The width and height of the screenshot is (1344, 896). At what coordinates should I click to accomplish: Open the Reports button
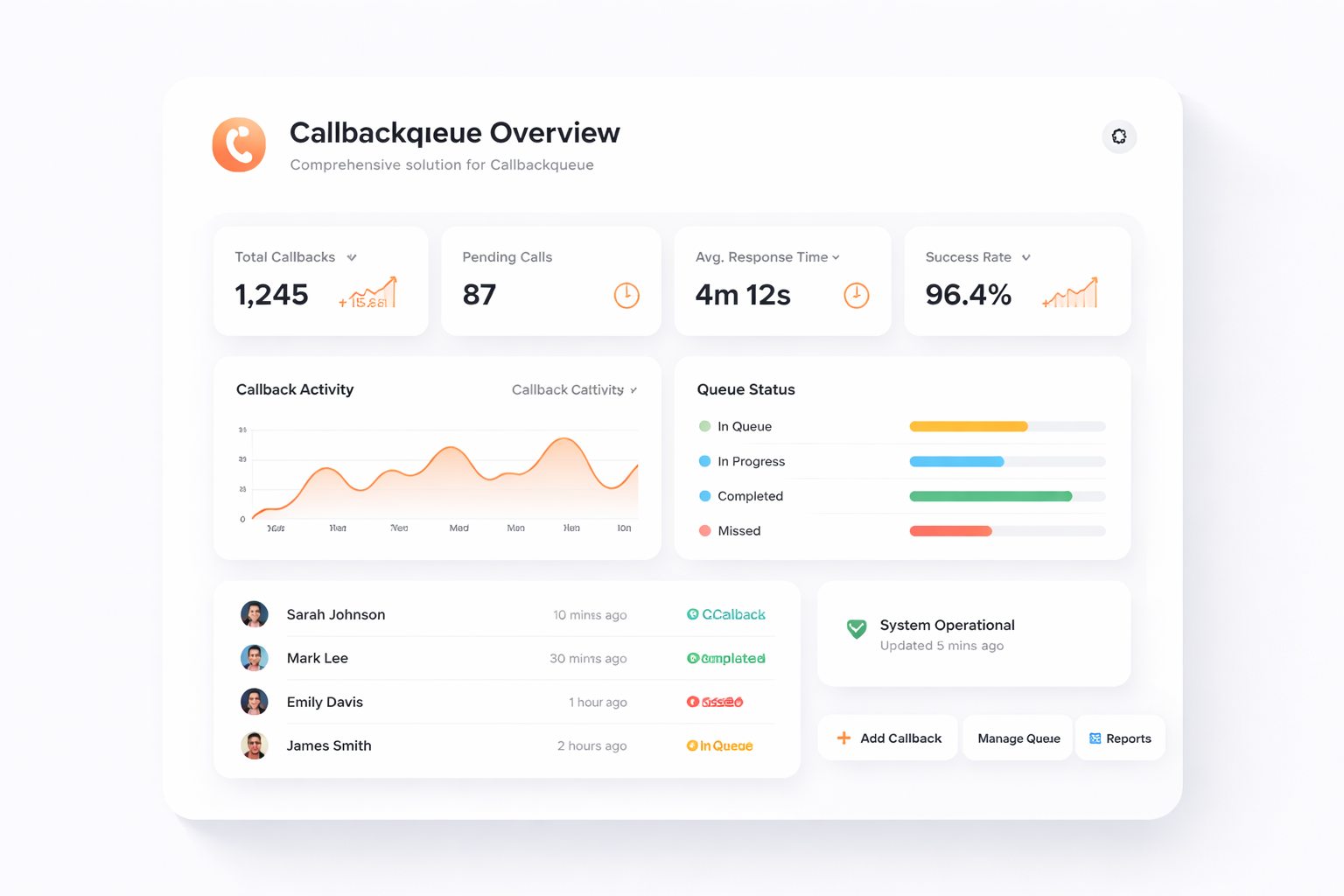(1120, 738)
